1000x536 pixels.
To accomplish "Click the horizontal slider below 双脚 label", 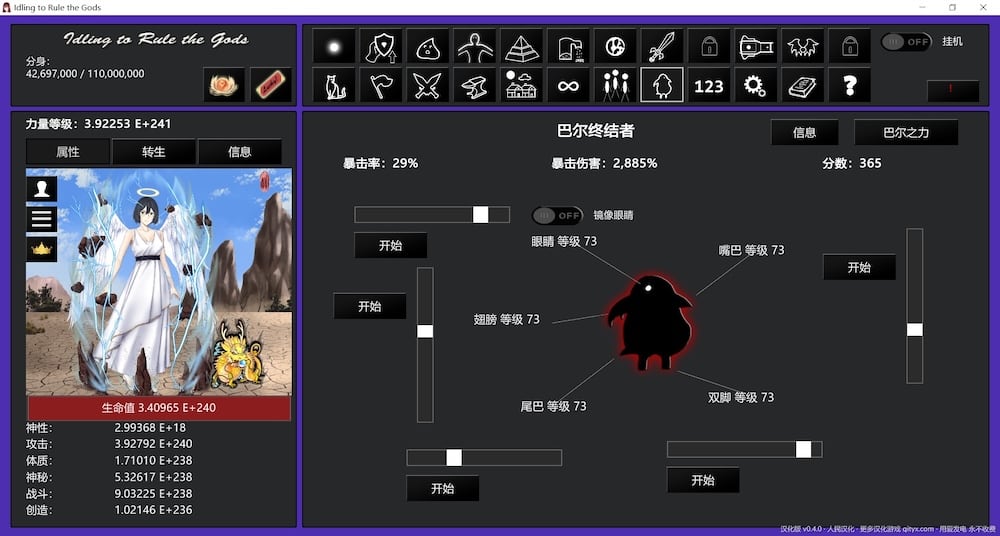I will click(744, 449).
